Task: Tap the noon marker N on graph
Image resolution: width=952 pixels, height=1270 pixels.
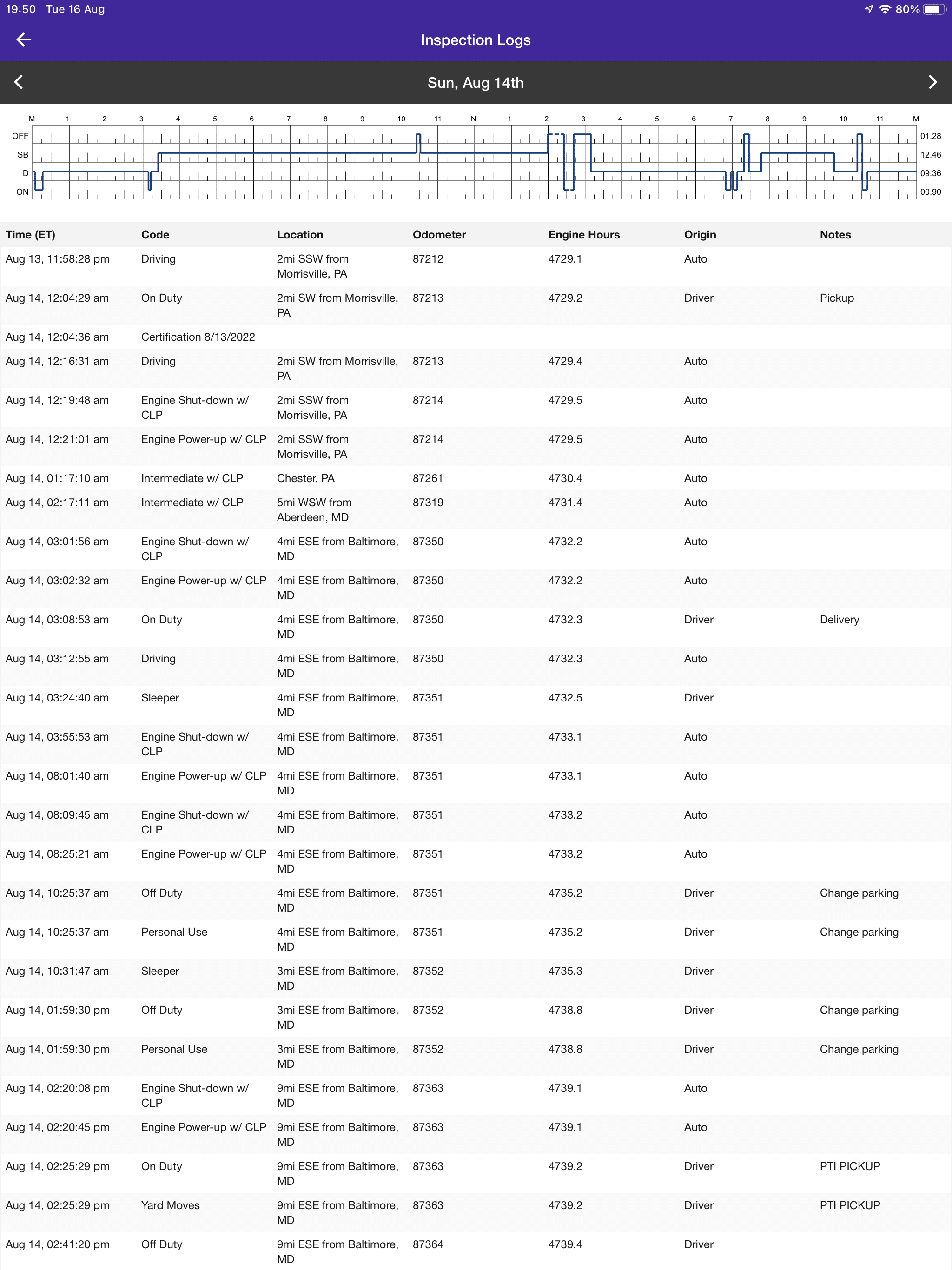Action: click(473, 119)
